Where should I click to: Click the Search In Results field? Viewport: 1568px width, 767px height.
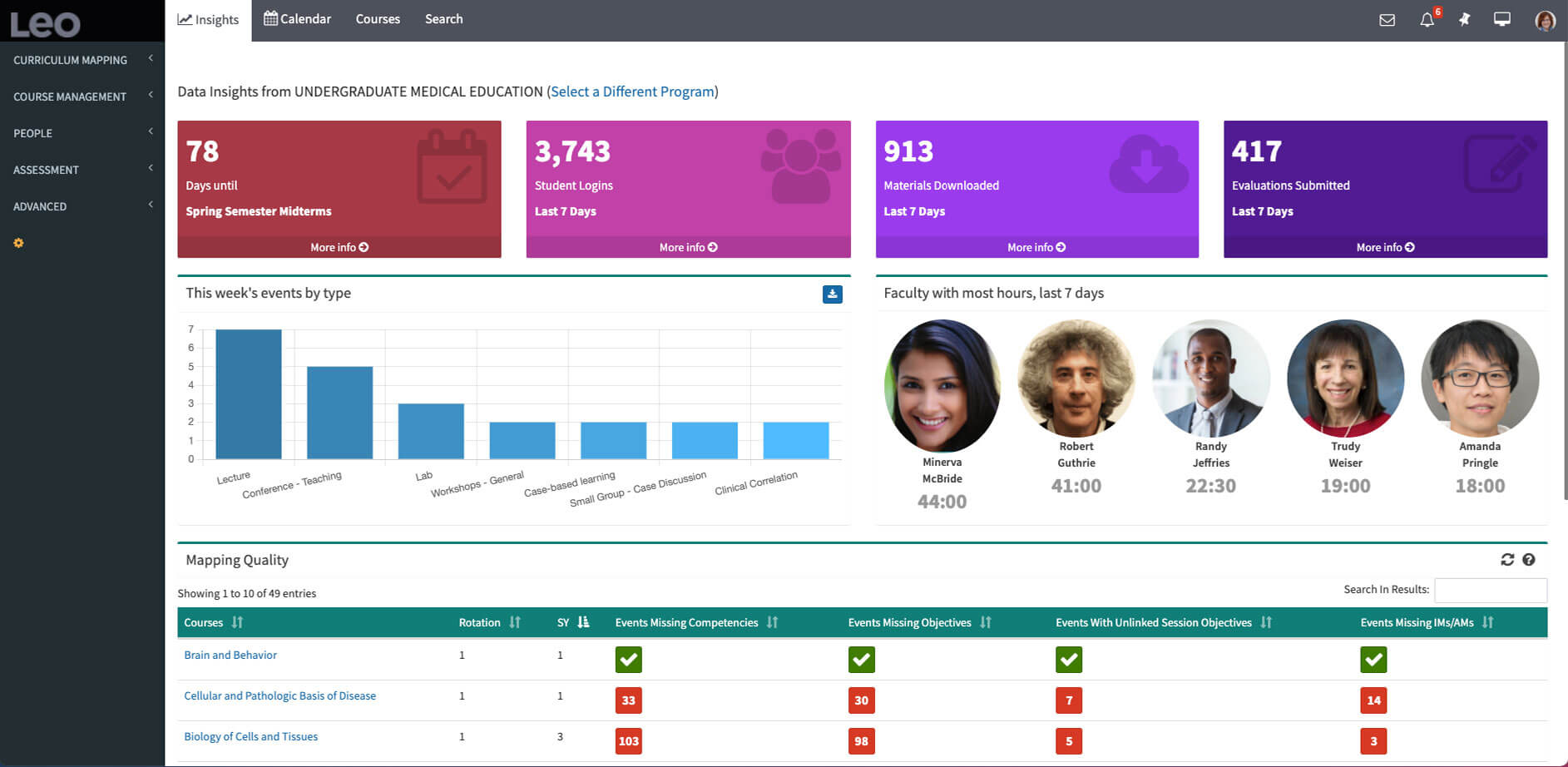(1490, 590)
